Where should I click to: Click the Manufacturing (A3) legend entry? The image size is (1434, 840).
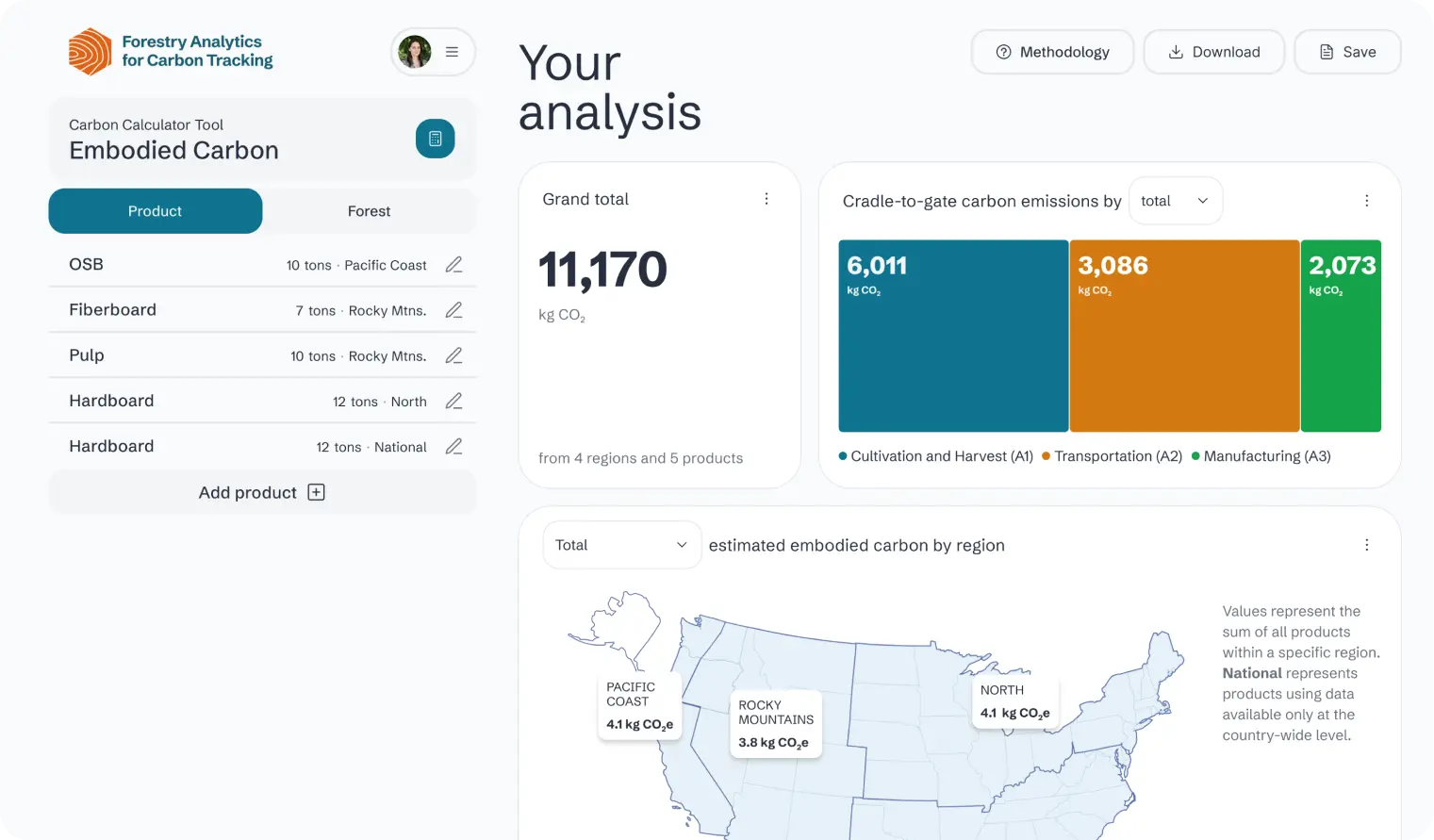click(1261, 456)
